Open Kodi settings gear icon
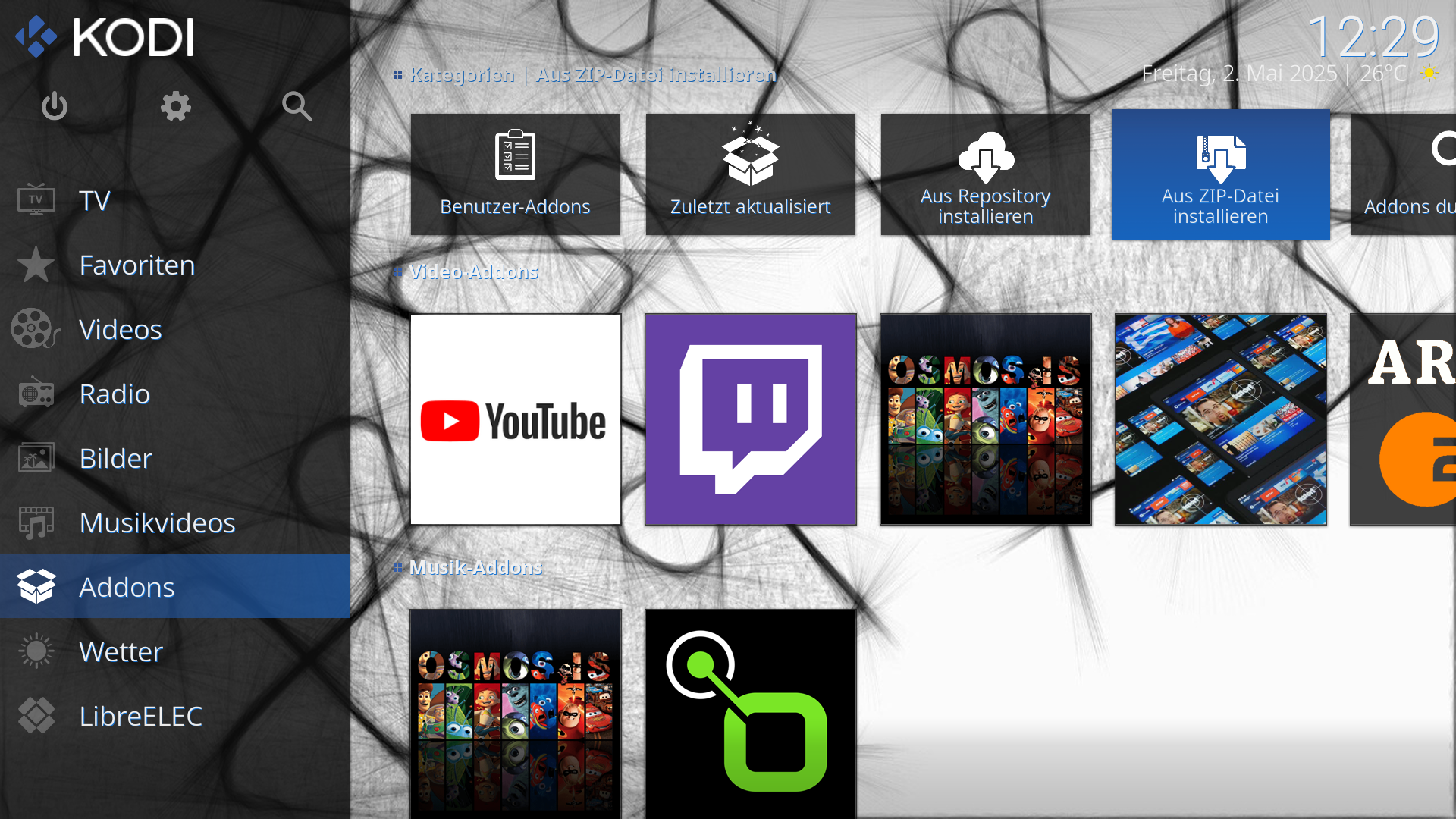Screen dimensions: 1456x819 pos(176,106)
